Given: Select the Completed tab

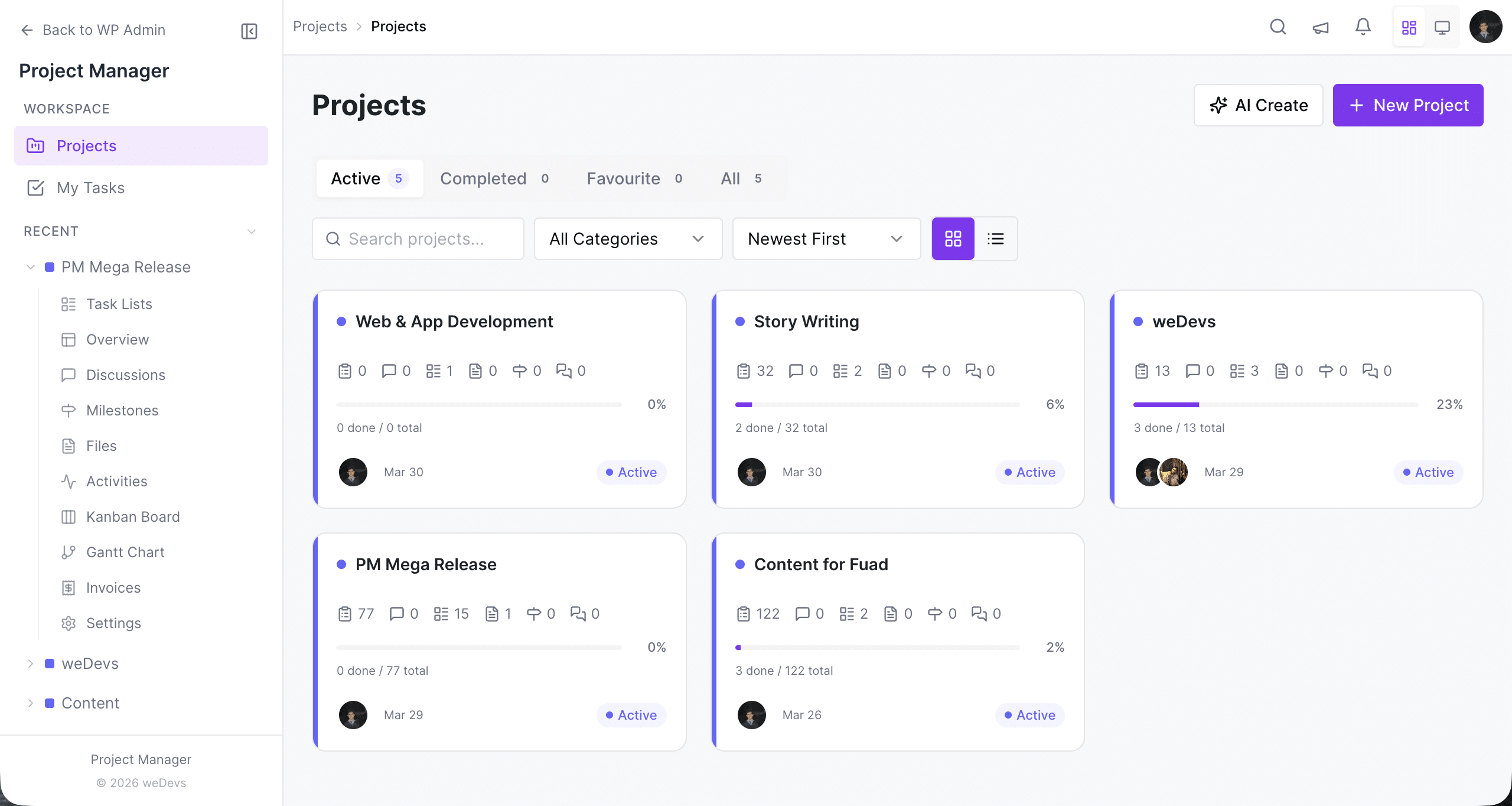Looking at the screenshot, I should point(495,178).
